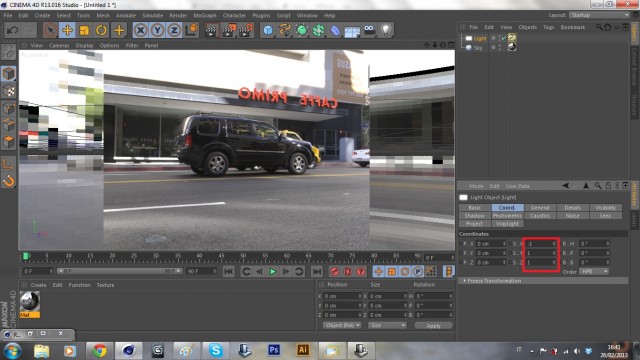Open the rotation Order HPB dropdown

pyautogui.click(x=594, y=271)
